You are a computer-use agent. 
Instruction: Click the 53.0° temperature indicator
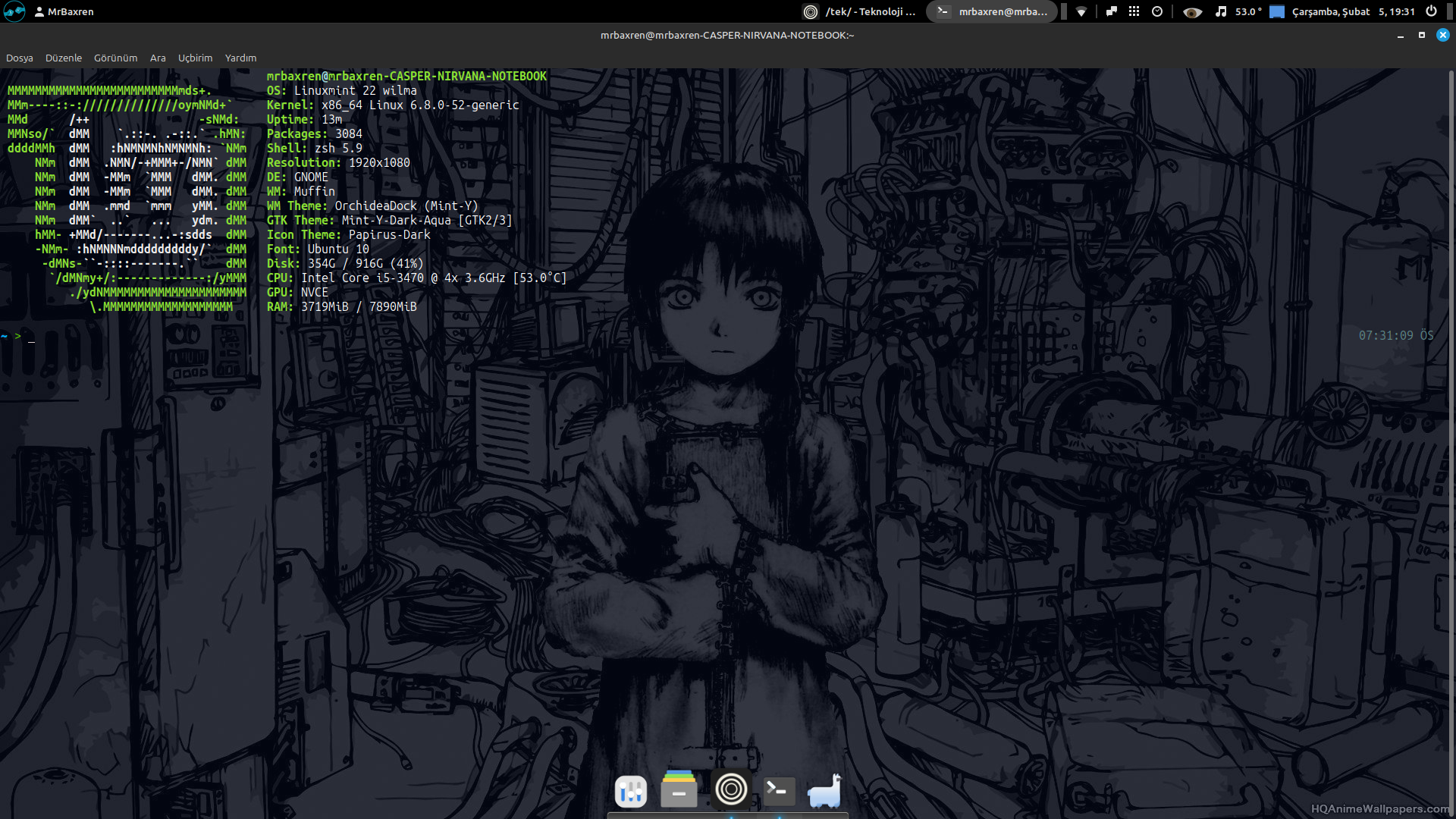(1248, 11)
